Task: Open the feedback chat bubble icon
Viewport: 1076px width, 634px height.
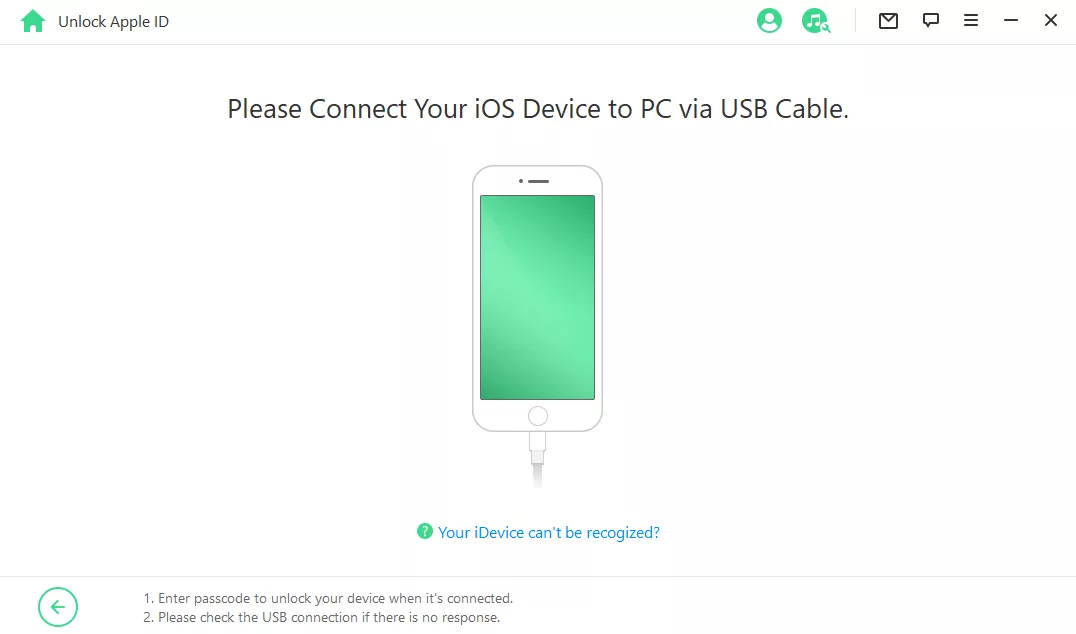Action: [931, 21]
